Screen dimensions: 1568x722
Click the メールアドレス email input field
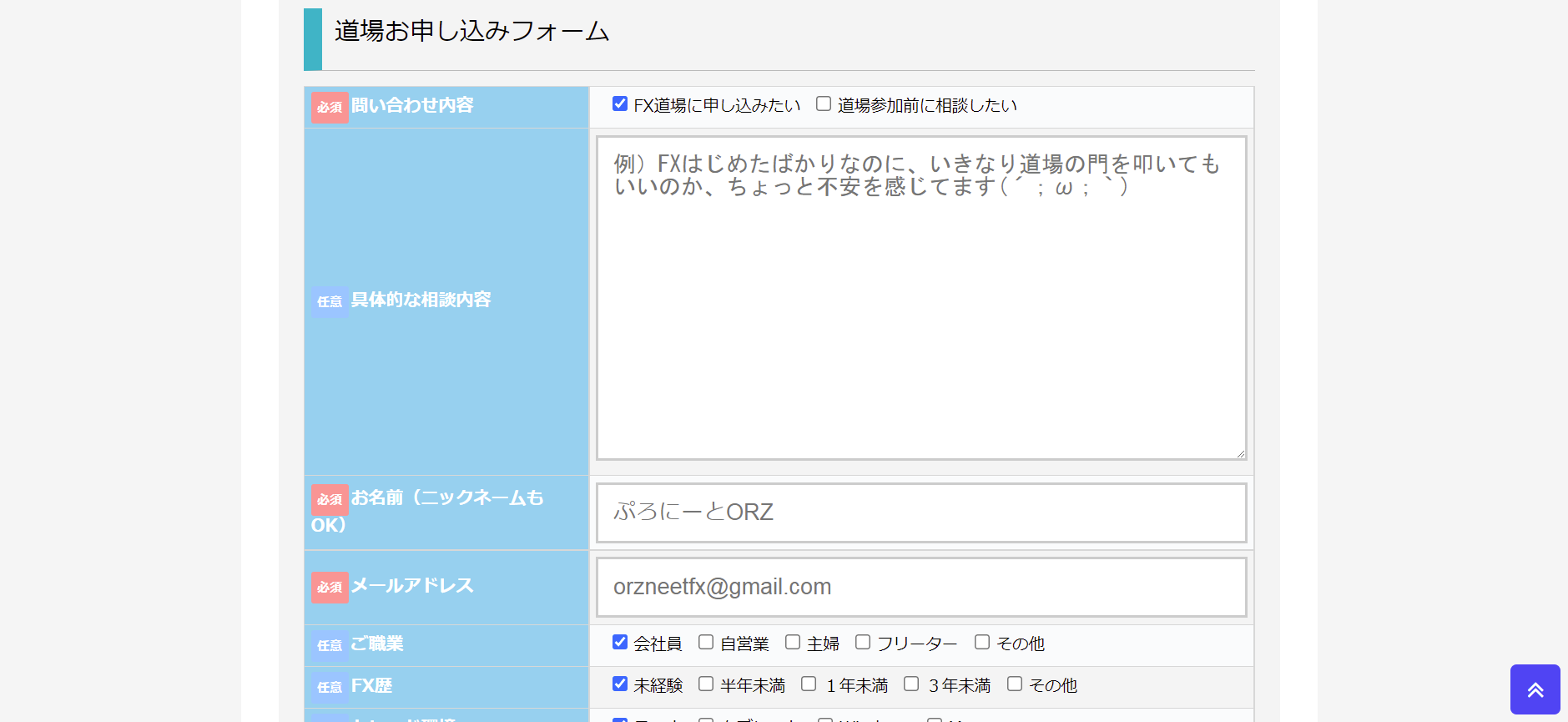click(x=921, y=588)
